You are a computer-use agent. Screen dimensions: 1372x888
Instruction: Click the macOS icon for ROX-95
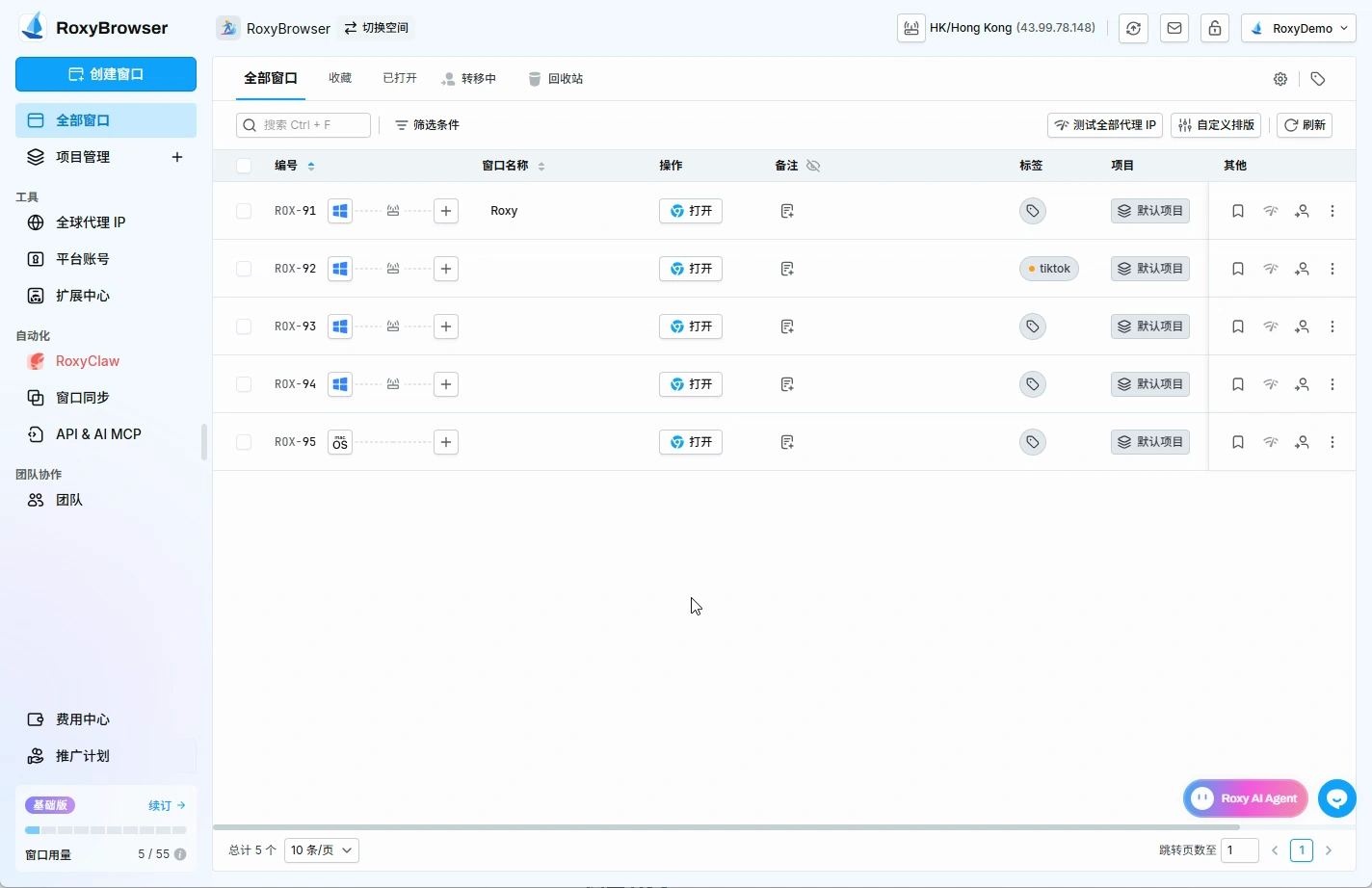(340, 442)
